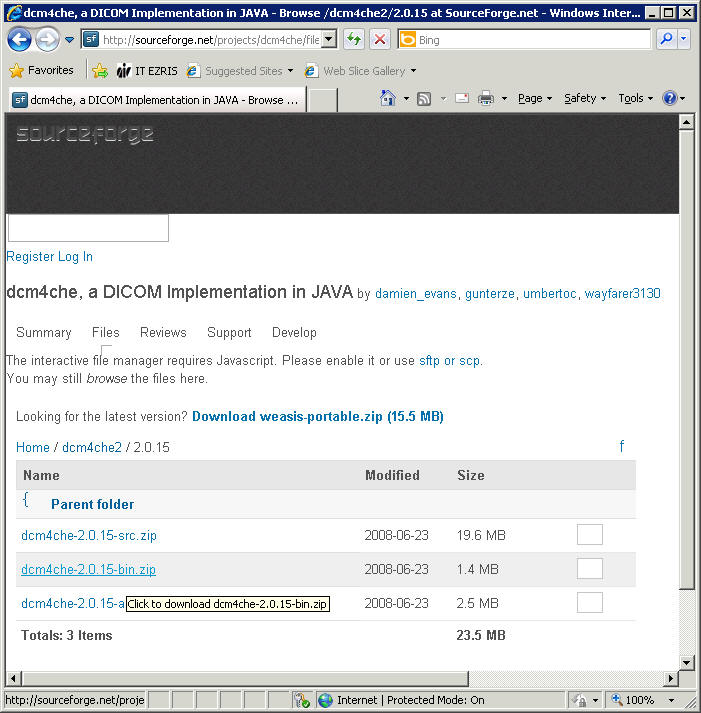Click the 'sftp or scp' link
The width and height of the screenshot is (701, 713).
[449, 361]
